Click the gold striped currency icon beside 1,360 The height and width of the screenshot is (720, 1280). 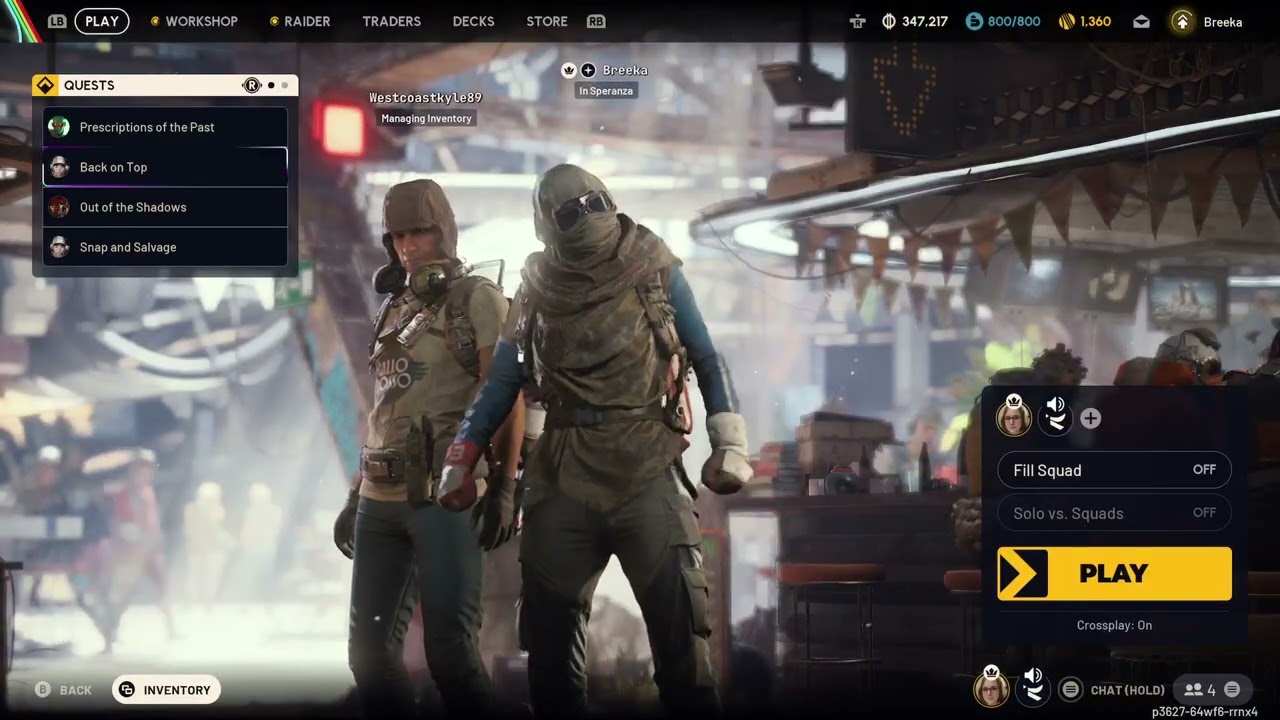1066,21
